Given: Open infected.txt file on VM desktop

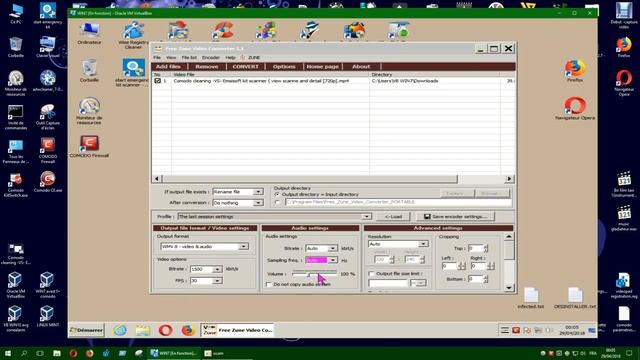Looking at the screenshot, I should (x=531, y=298).
